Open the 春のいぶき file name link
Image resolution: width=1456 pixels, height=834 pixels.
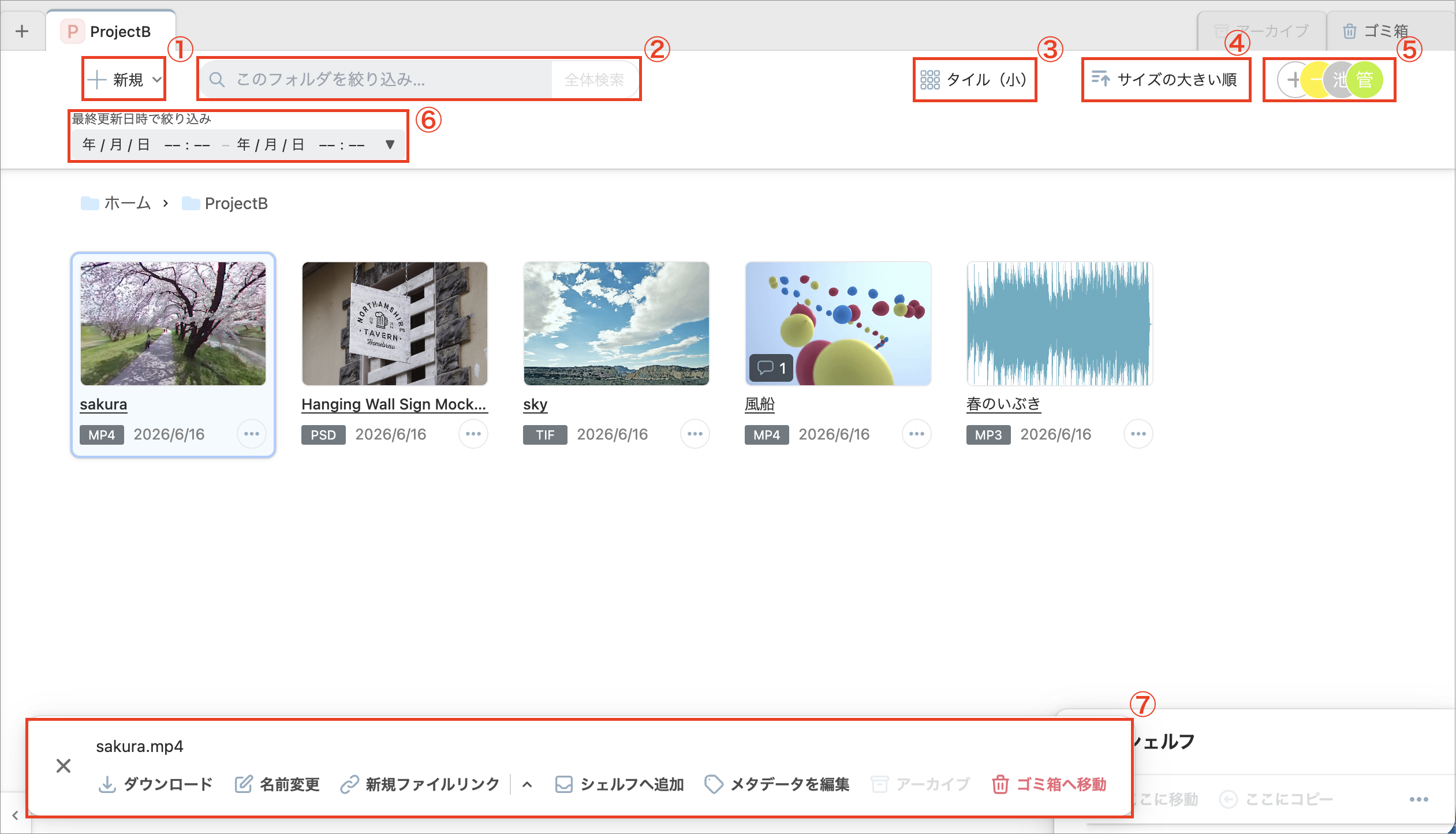(1003, 404)
